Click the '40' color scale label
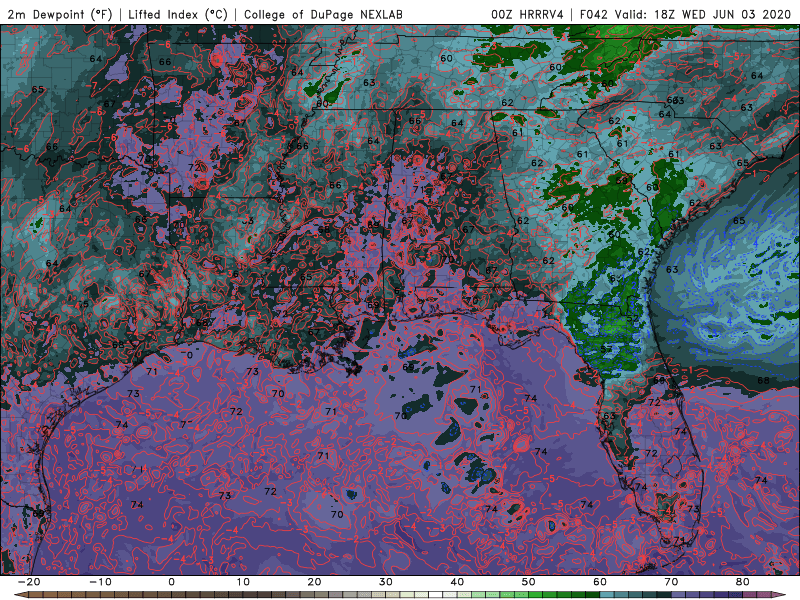 coord(457,582)
